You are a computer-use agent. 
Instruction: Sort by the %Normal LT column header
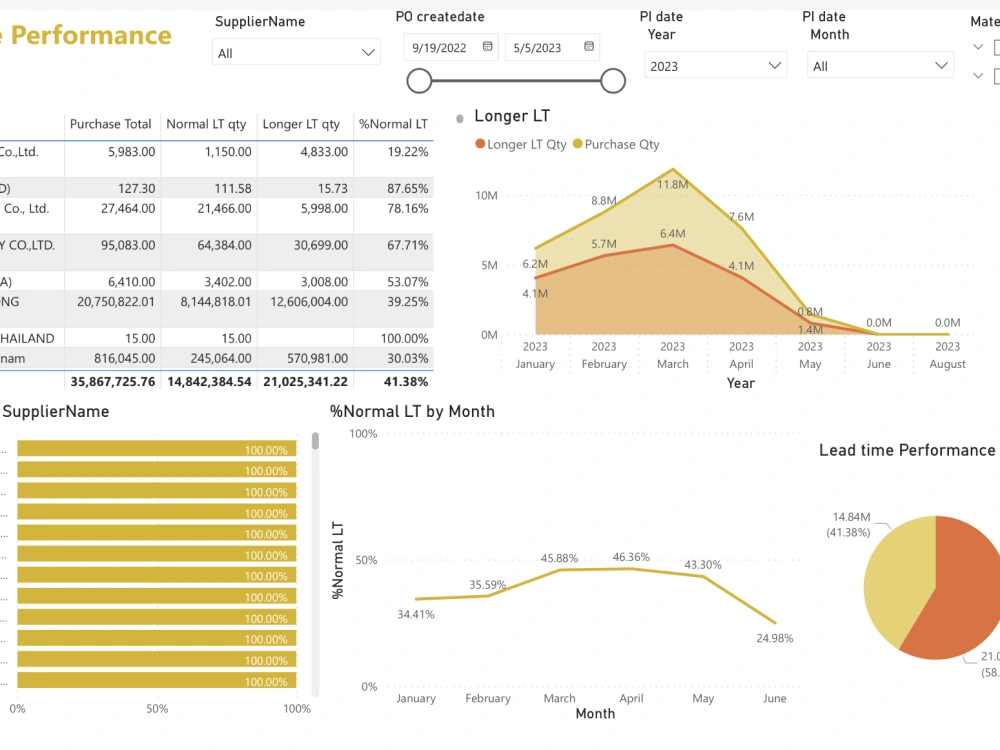point(393,124)
